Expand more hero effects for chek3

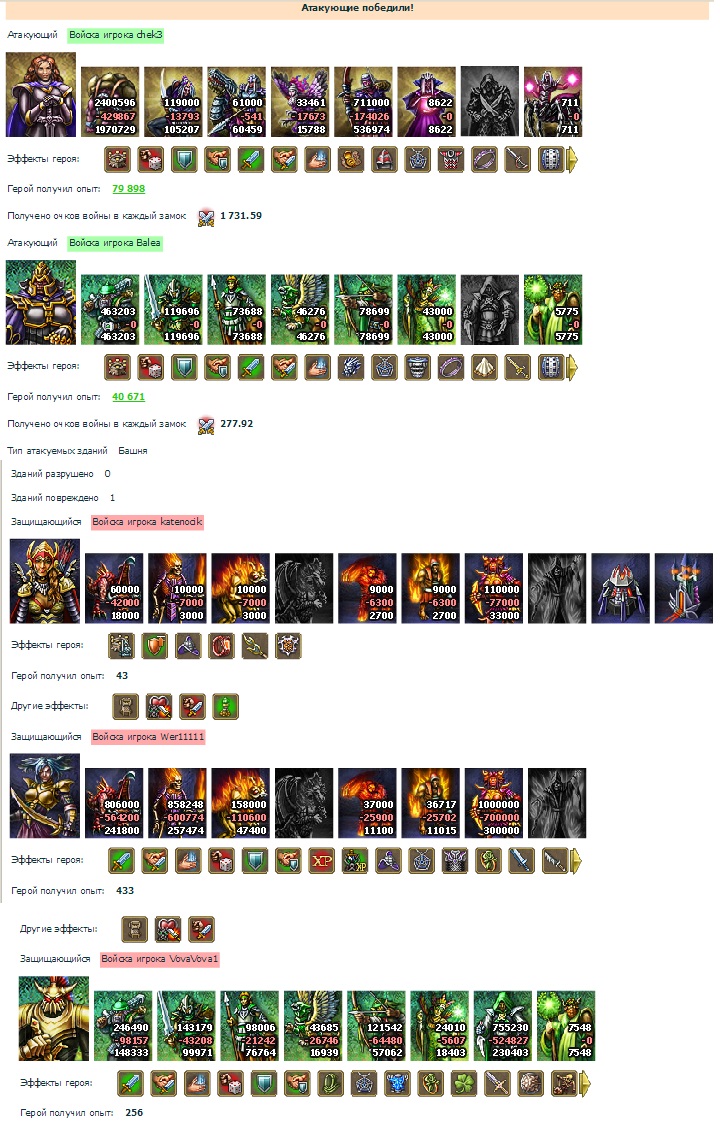[x=572, y=160]
